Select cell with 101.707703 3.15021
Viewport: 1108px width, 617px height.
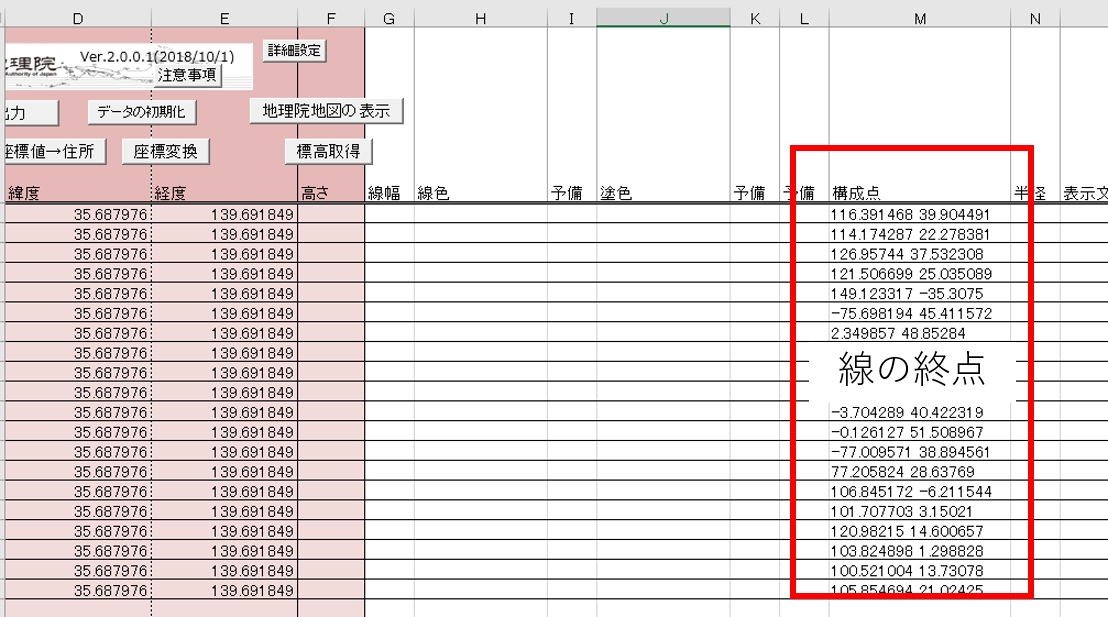coord(920,511)
